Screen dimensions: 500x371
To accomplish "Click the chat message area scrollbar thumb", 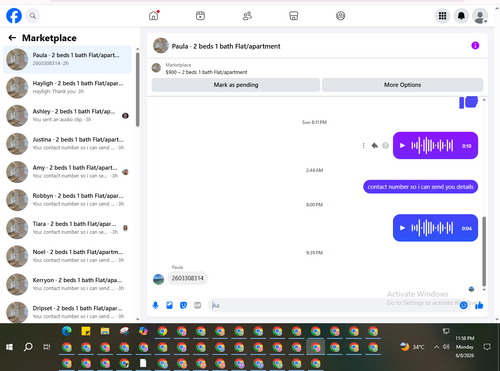I will pyautogui.click(x=484, y=251).
